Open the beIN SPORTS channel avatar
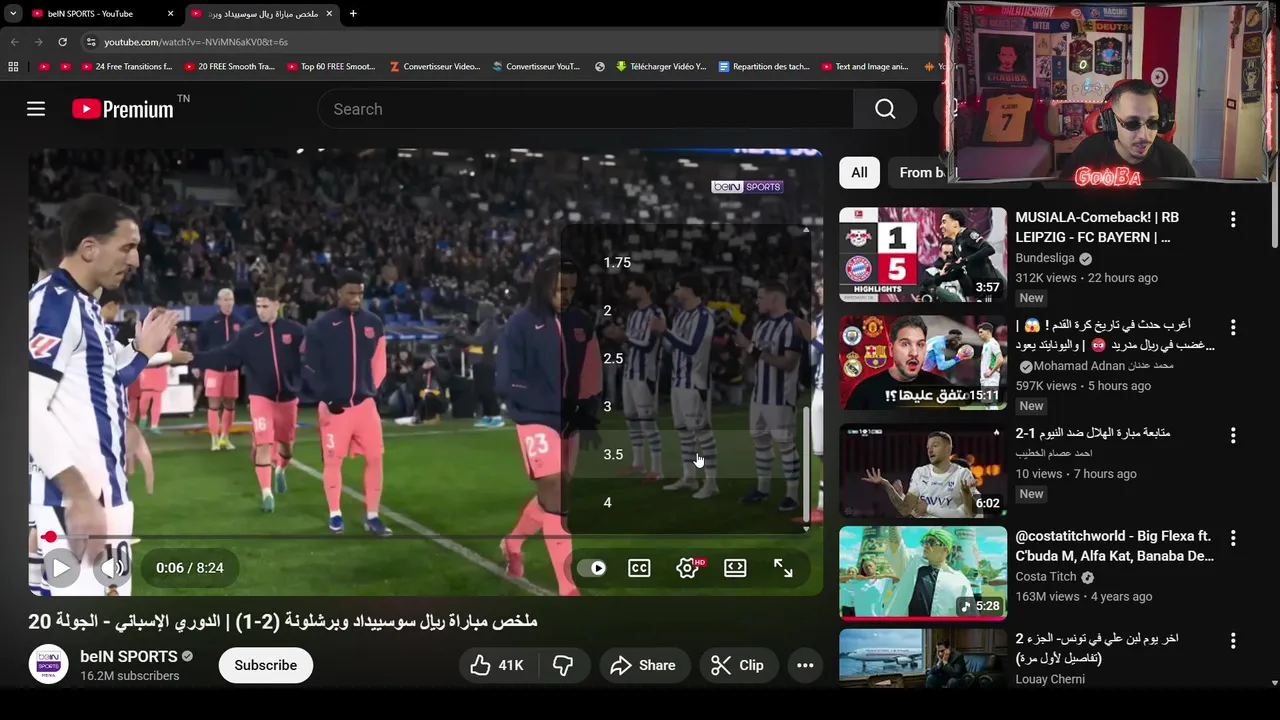The image size is (1280, 720). click(48, 665)
